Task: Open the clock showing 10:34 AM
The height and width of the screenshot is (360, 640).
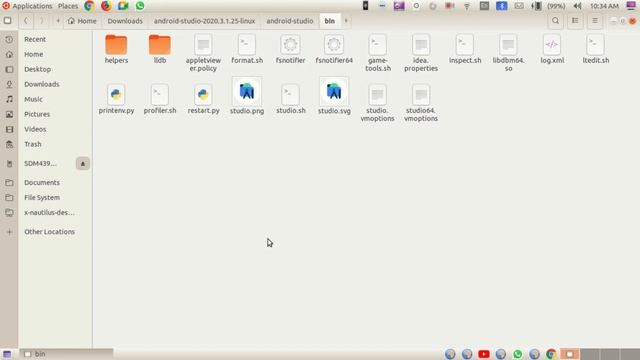Action: click(604, 6)
